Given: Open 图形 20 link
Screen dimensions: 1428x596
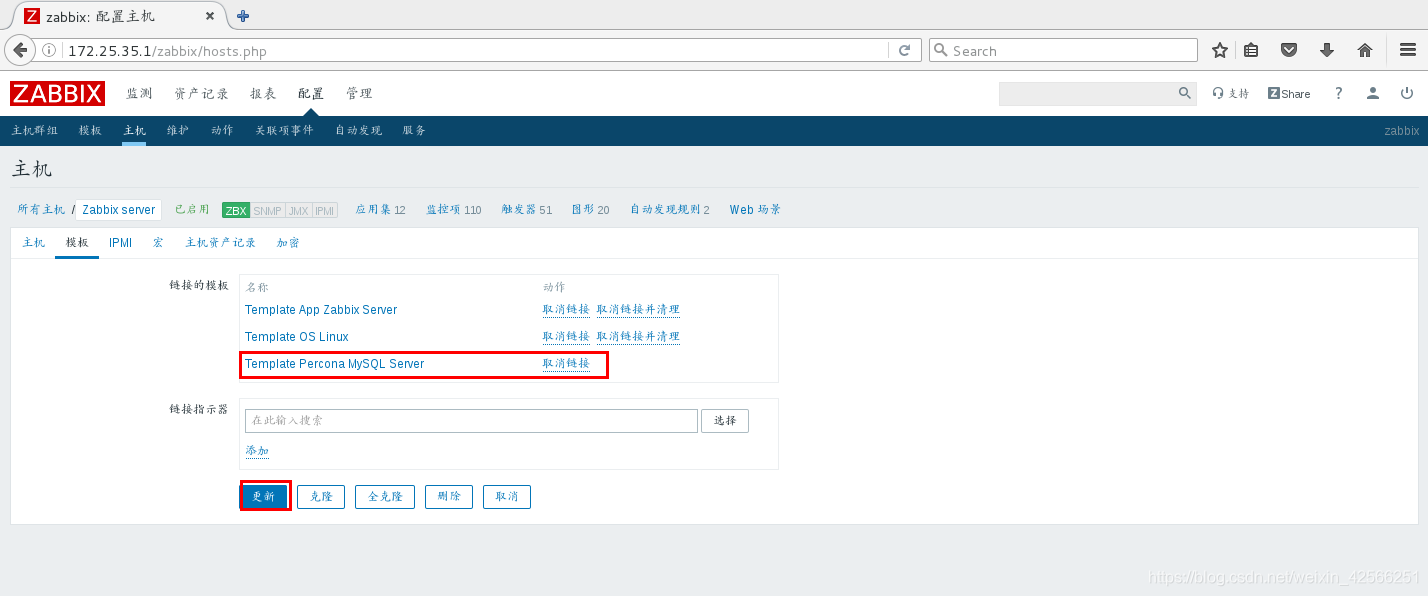Looking at the screenshot, I should [590, 209].
